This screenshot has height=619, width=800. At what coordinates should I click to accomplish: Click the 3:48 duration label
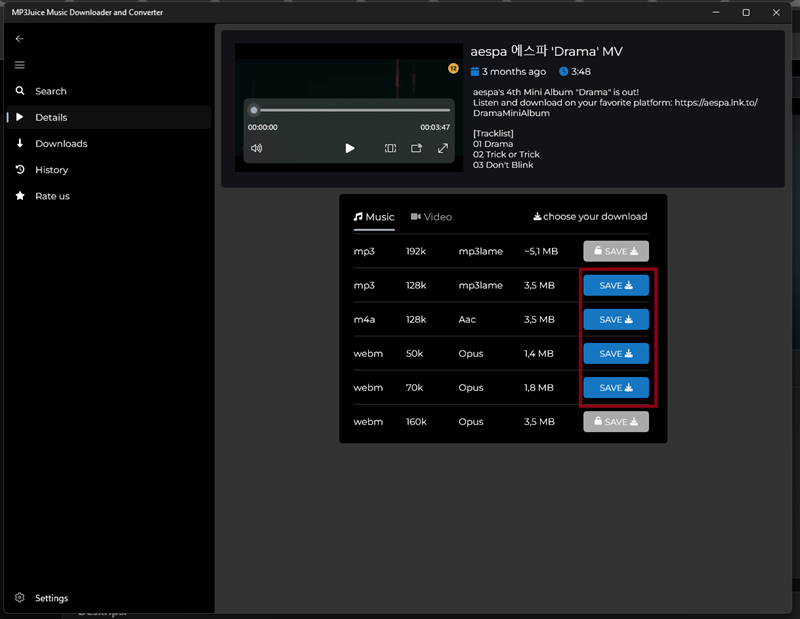[x=581, y=71]
